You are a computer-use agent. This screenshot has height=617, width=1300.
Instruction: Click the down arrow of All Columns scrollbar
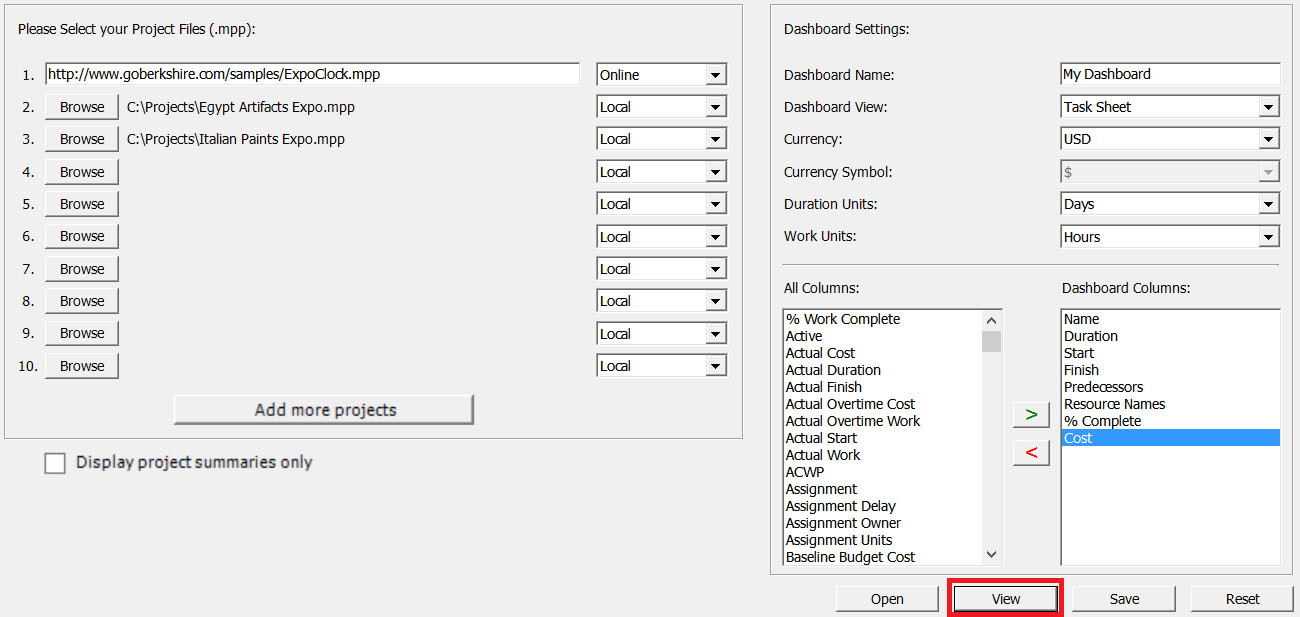991,554
